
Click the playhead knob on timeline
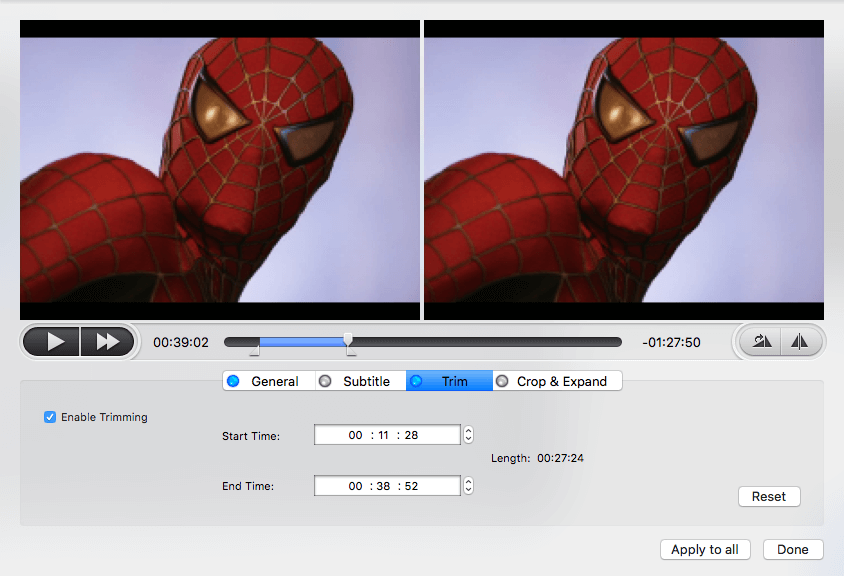pos(348,340)
